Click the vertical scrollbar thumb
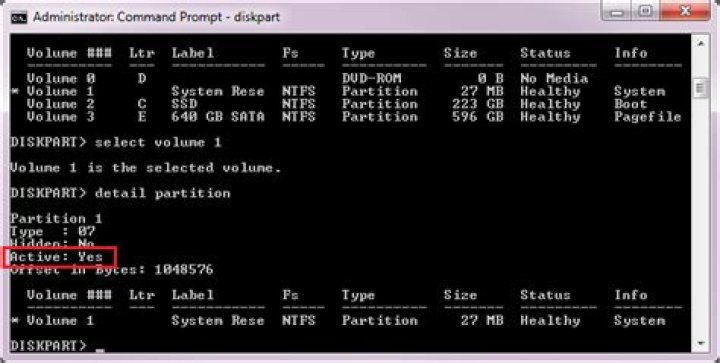Screen dimensions: 720x363 (700, 88)
